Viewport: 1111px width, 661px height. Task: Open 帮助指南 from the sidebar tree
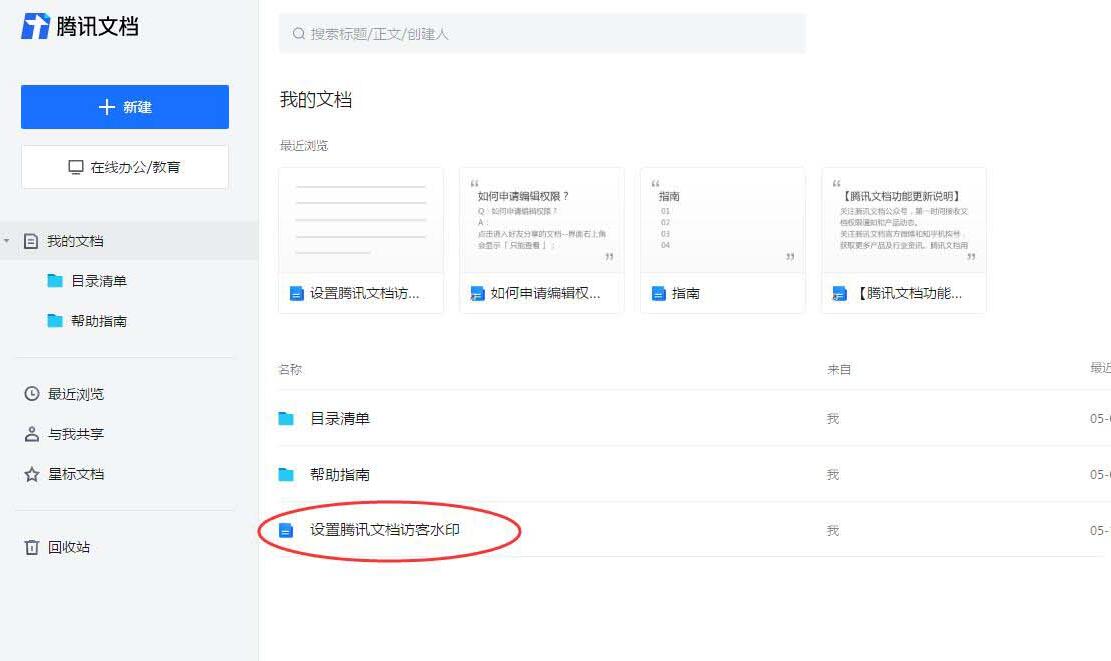point(102,321)
